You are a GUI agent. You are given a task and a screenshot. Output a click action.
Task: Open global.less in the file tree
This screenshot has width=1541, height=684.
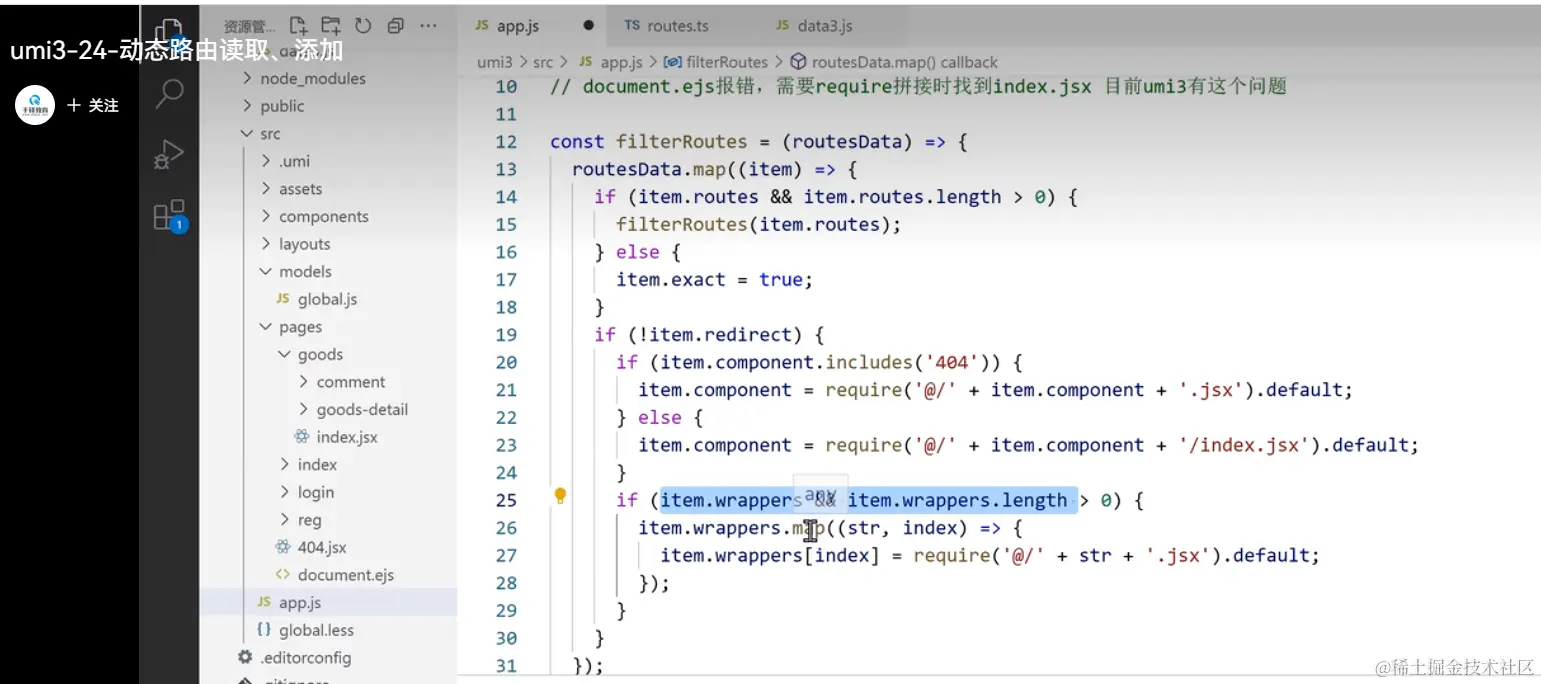[x=316, y=630]
